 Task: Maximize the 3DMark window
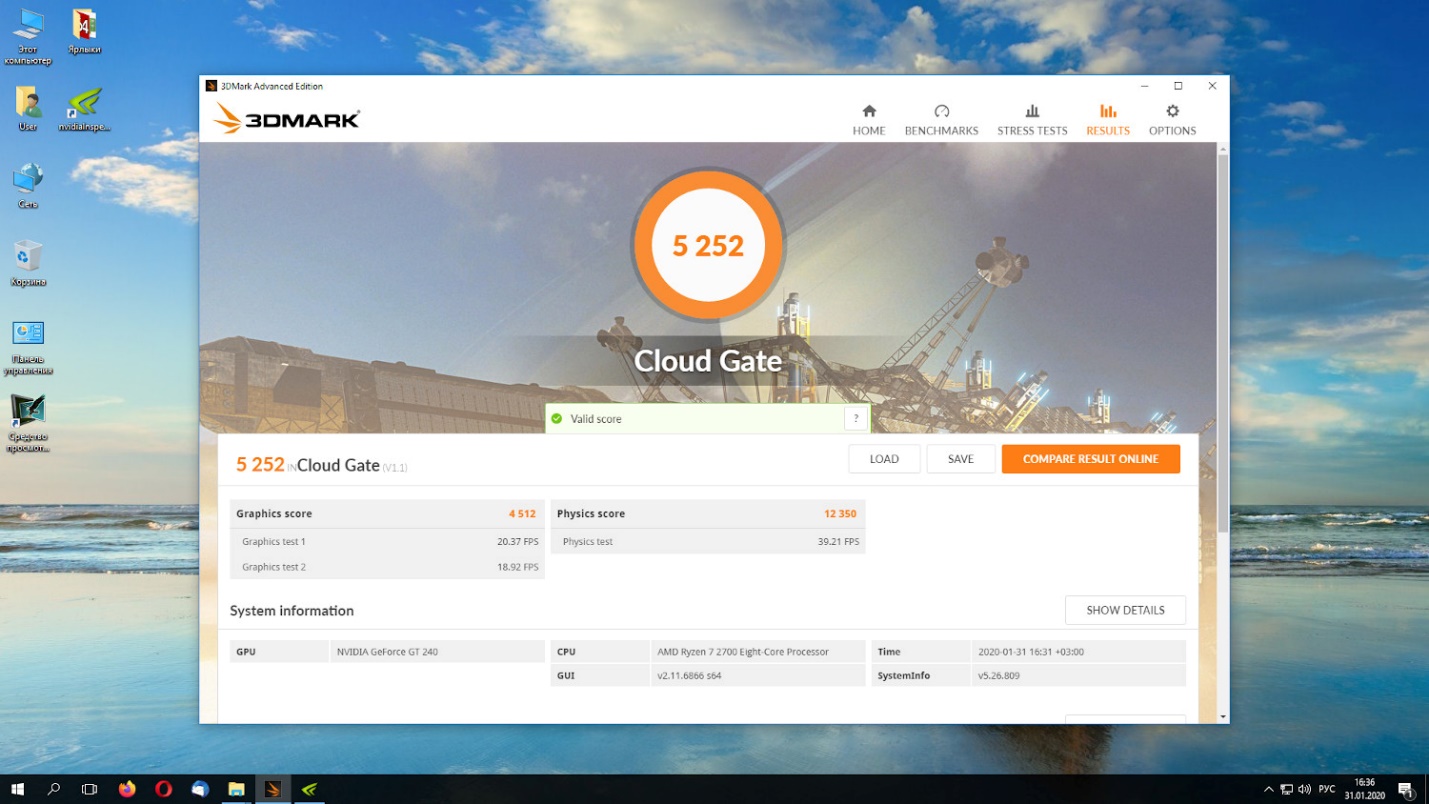[x=1178, y=86]
